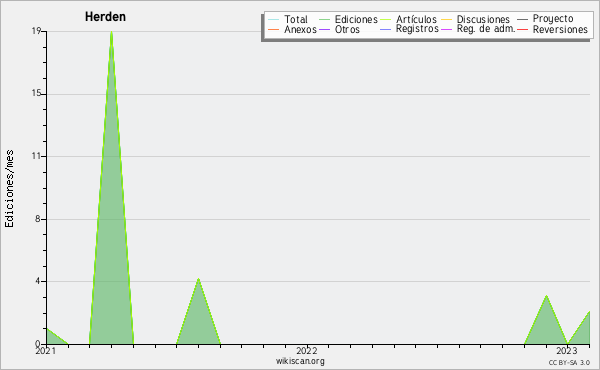
Task: Click the 'Proyecto' legend label
Action: click(553, 19)
